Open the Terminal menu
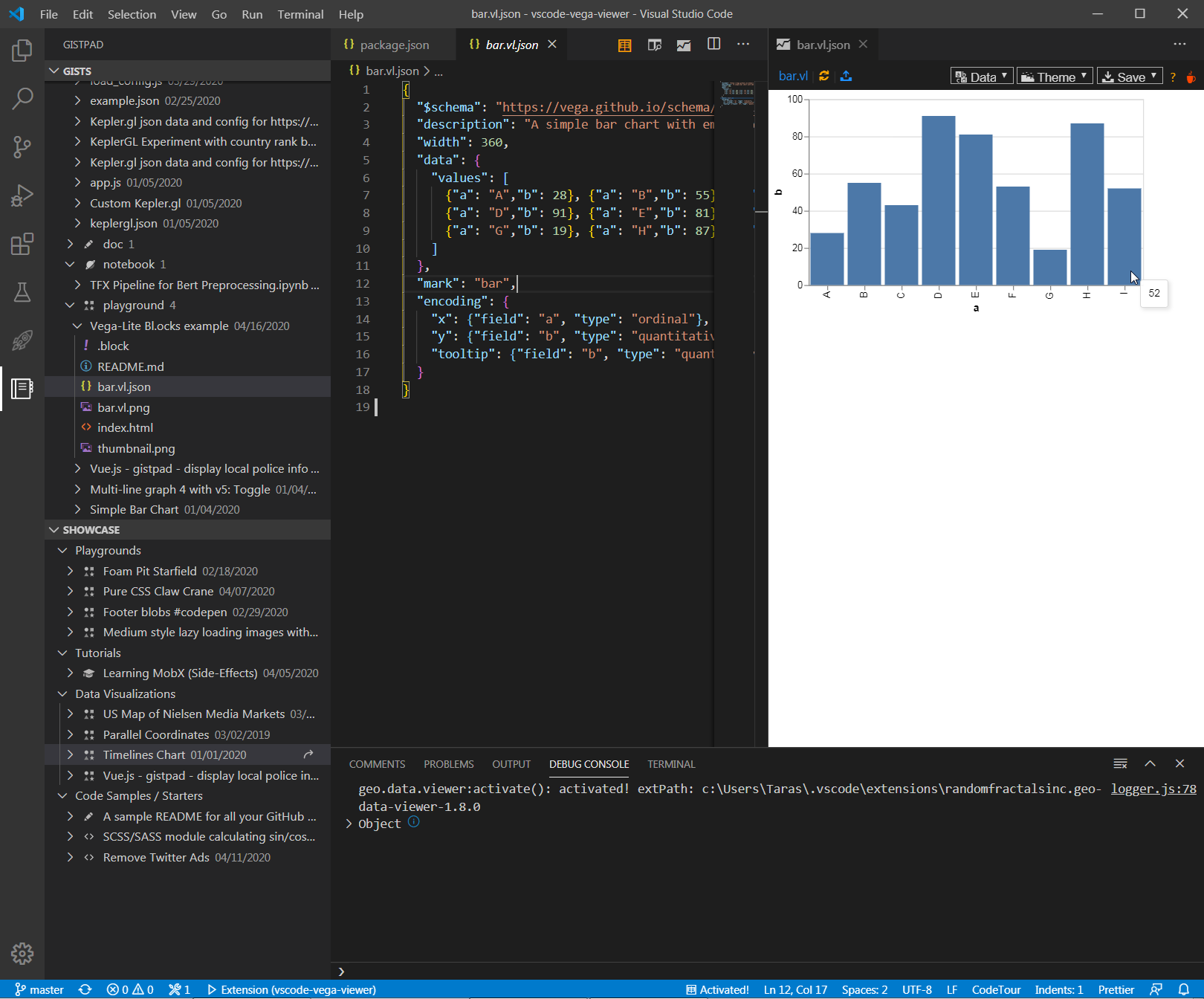1204x999 pixels. pyautogui.click(x=300, y=14)
